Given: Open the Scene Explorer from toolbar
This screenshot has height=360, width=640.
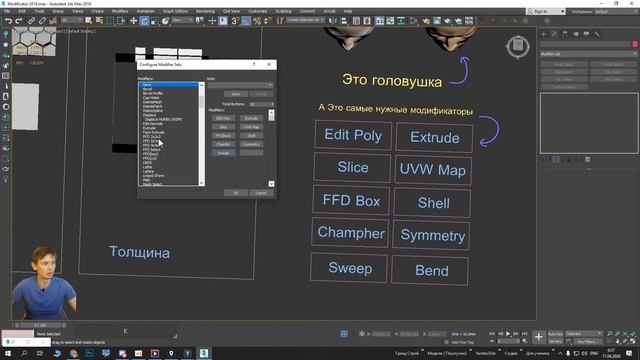Looking at the screenshot, I should (x=356, y=21).
